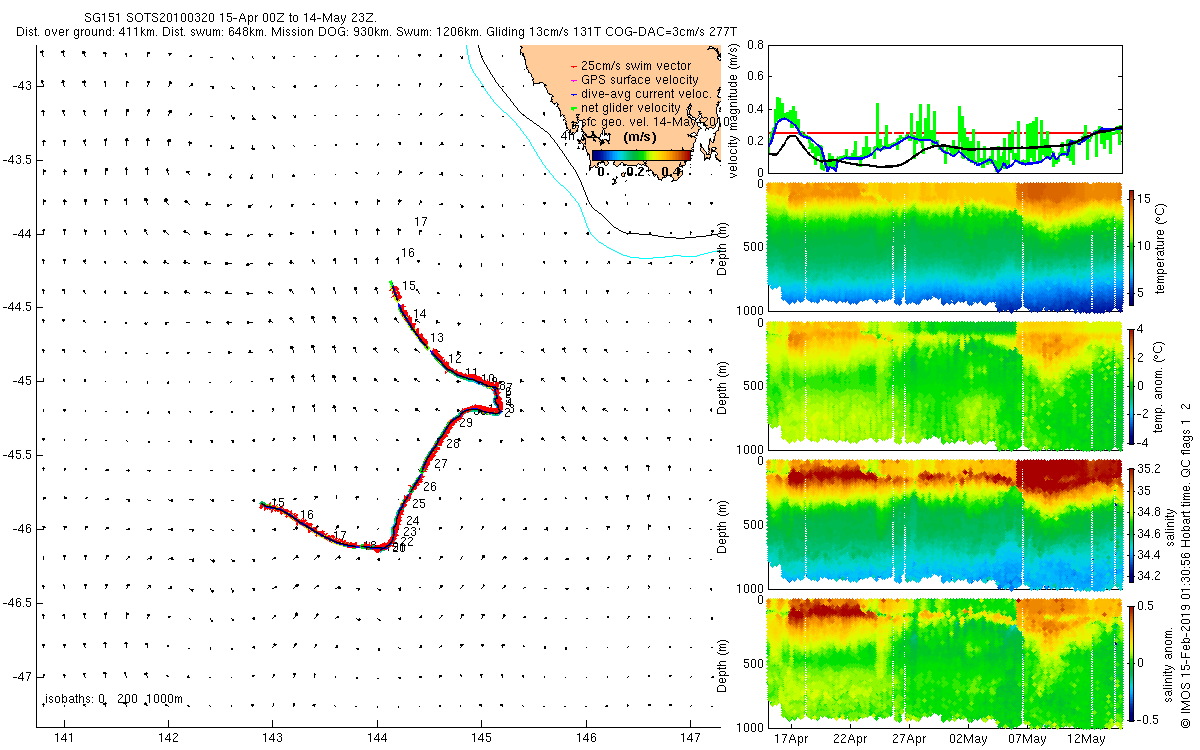Click the 27Apr date tick label
The image size is (1200, 750).
pyautogui.click(x=909, y=740)
